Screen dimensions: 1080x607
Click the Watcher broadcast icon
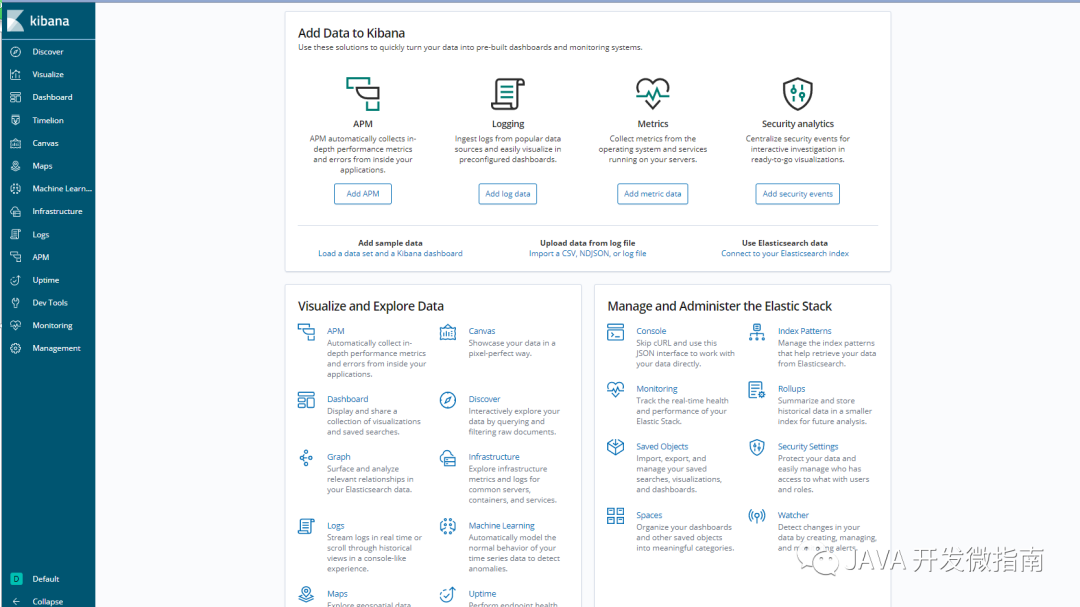pyautogui.click(x=757, y=515)
